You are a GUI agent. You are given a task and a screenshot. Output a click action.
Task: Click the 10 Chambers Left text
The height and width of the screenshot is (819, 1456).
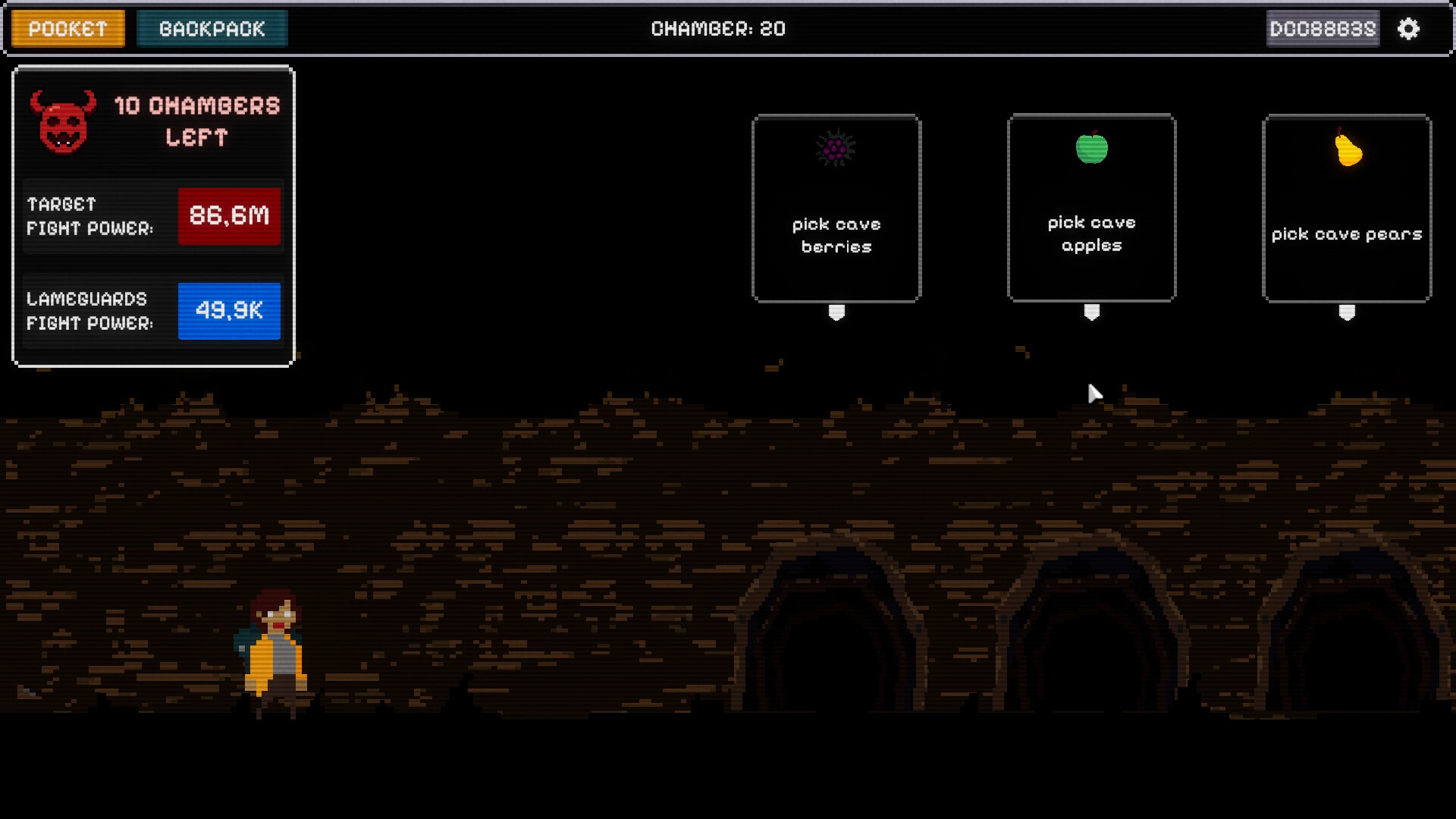click(x=197, y=121)
